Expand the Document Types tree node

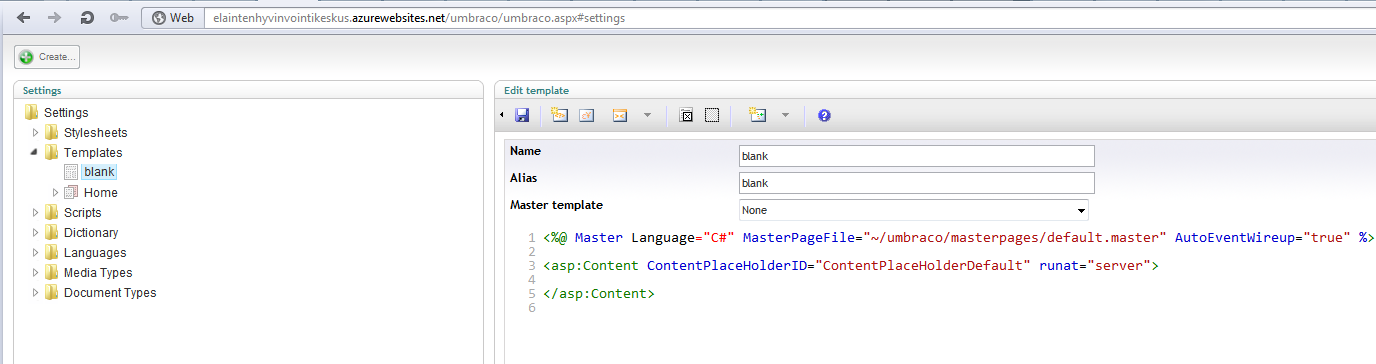(36, 292)
